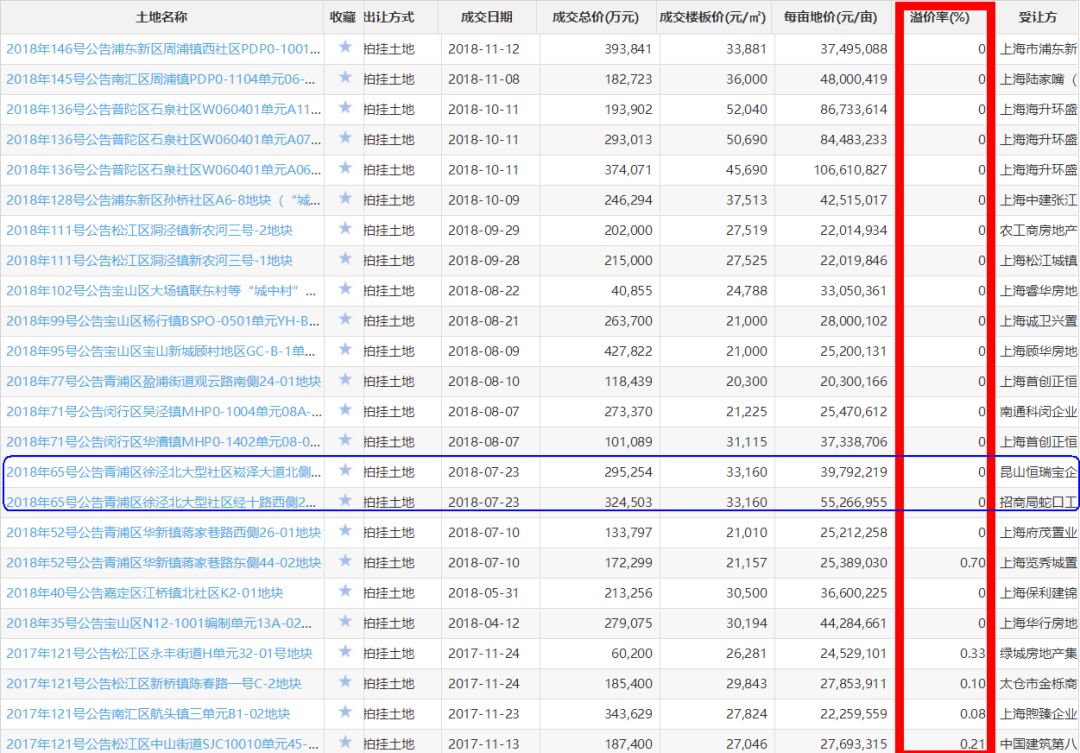Sort by 土地名称 column header
Screen dimensions: 1080x753
tap(161, 17)
